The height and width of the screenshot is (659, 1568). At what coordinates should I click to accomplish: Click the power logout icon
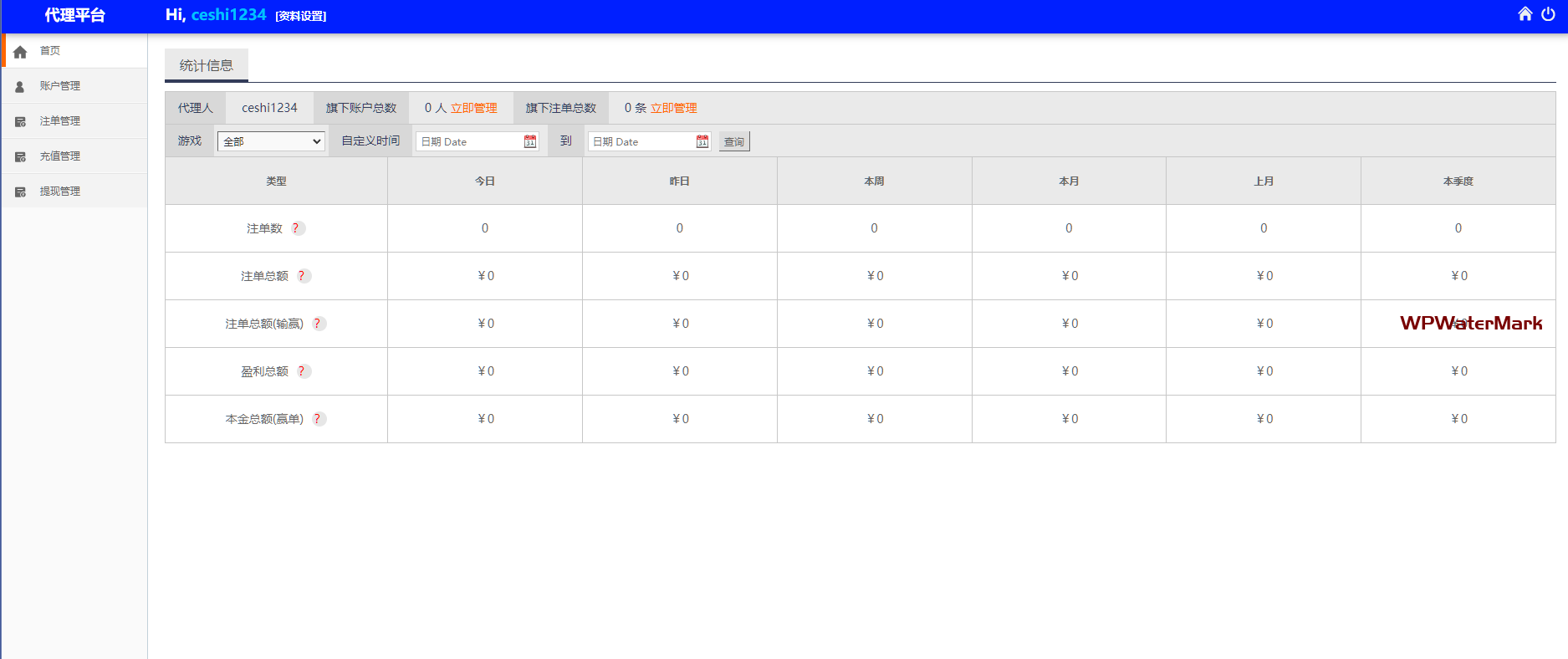pos(1548,14)
